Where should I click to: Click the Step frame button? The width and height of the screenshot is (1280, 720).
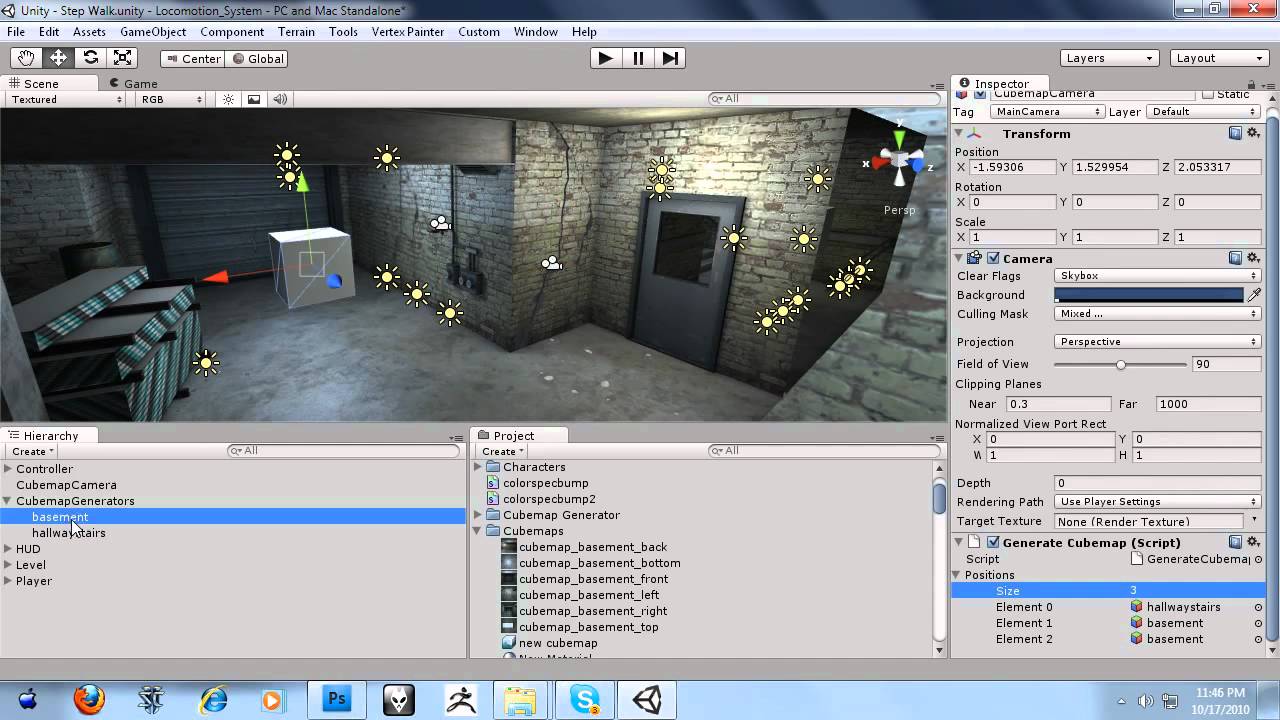coord(671,58)
